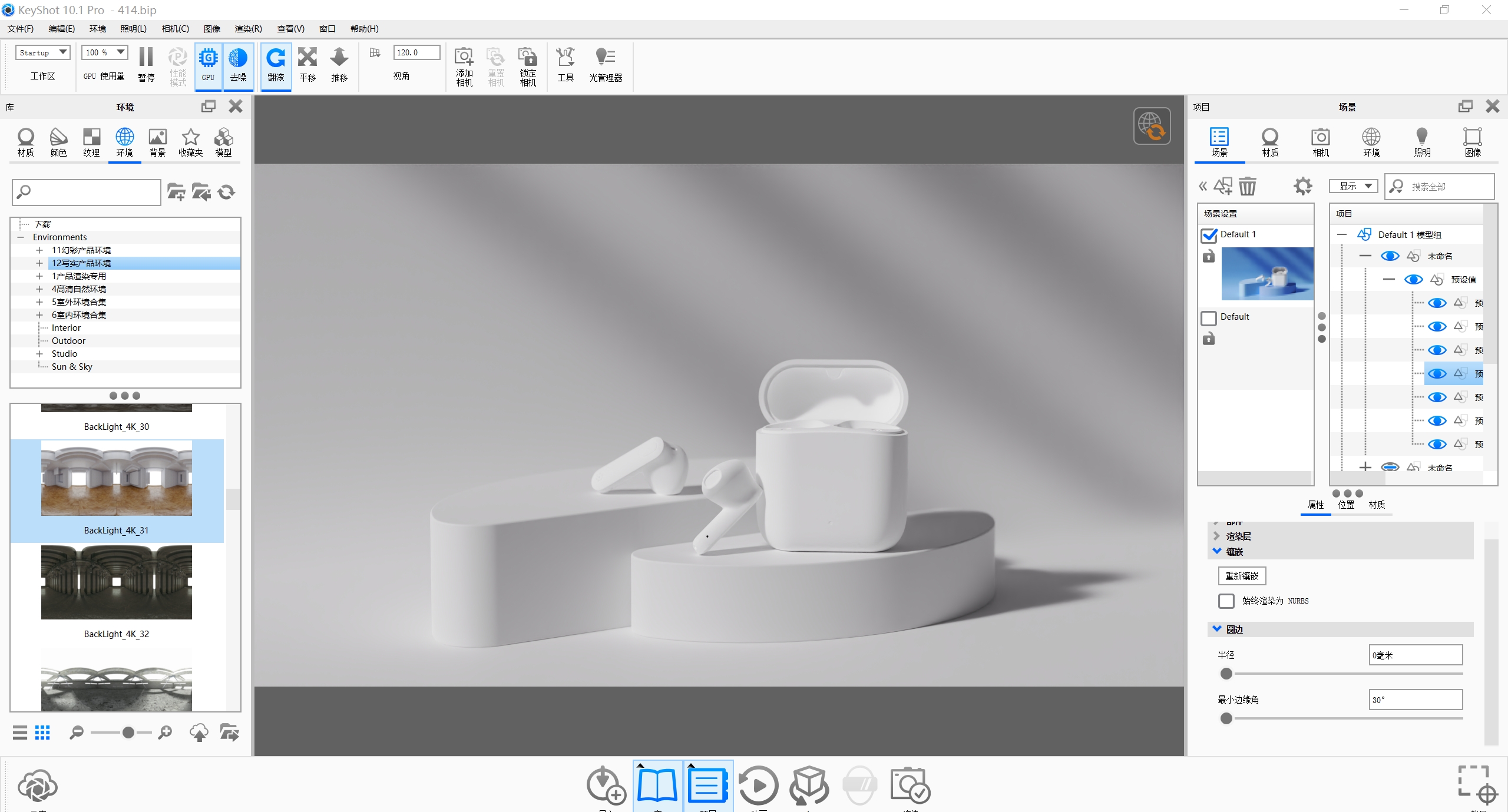Open the 照明(L) menu

(x=134, y=29)
